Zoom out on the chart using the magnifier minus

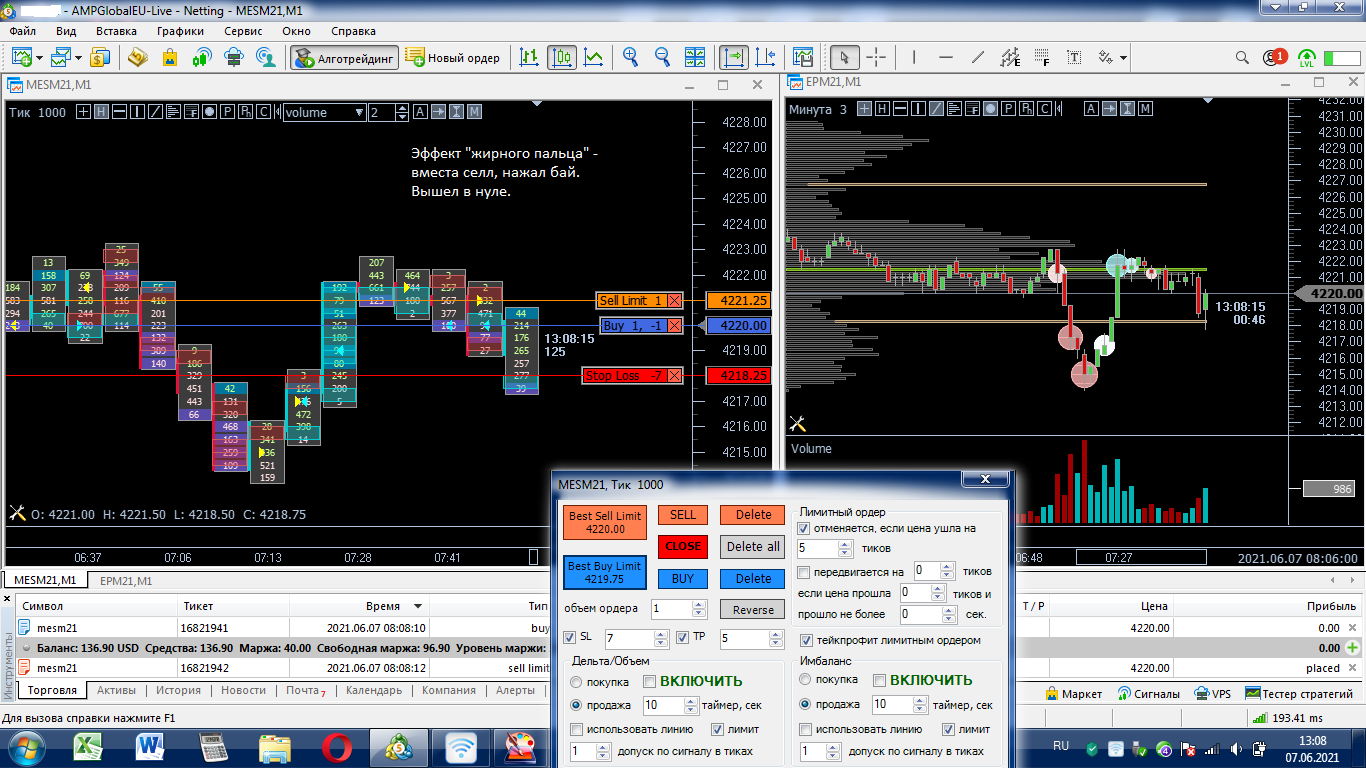coord(662,58)
